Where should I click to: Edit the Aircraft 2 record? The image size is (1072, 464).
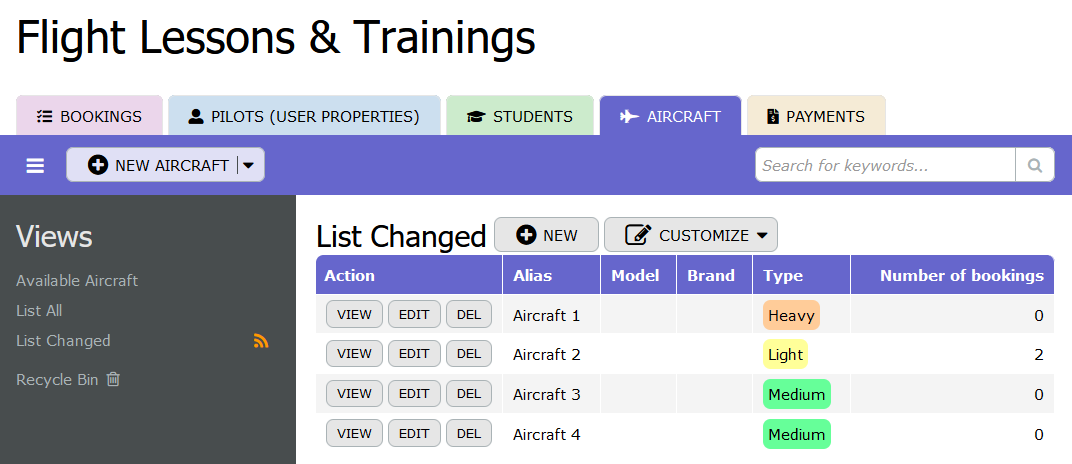pyautogui.click(x=414, y=354)
